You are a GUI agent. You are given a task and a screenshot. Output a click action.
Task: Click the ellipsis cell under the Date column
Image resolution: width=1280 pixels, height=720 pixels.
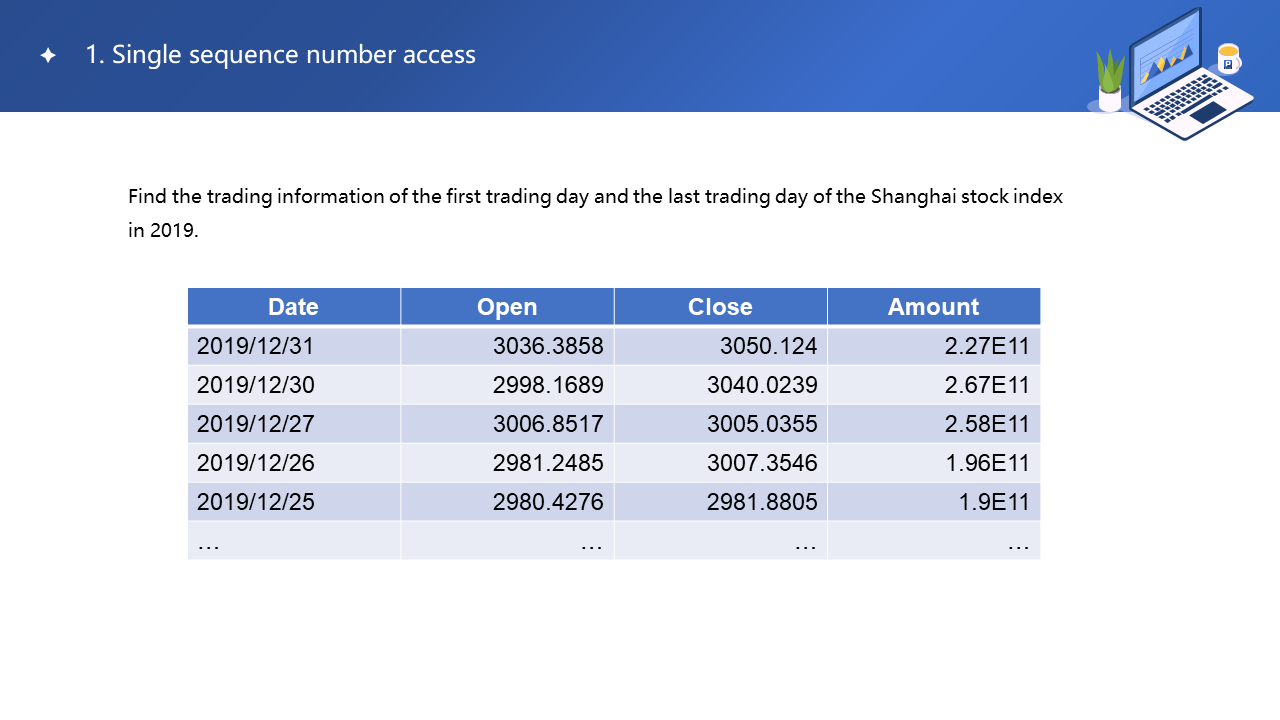click(293, 541)
